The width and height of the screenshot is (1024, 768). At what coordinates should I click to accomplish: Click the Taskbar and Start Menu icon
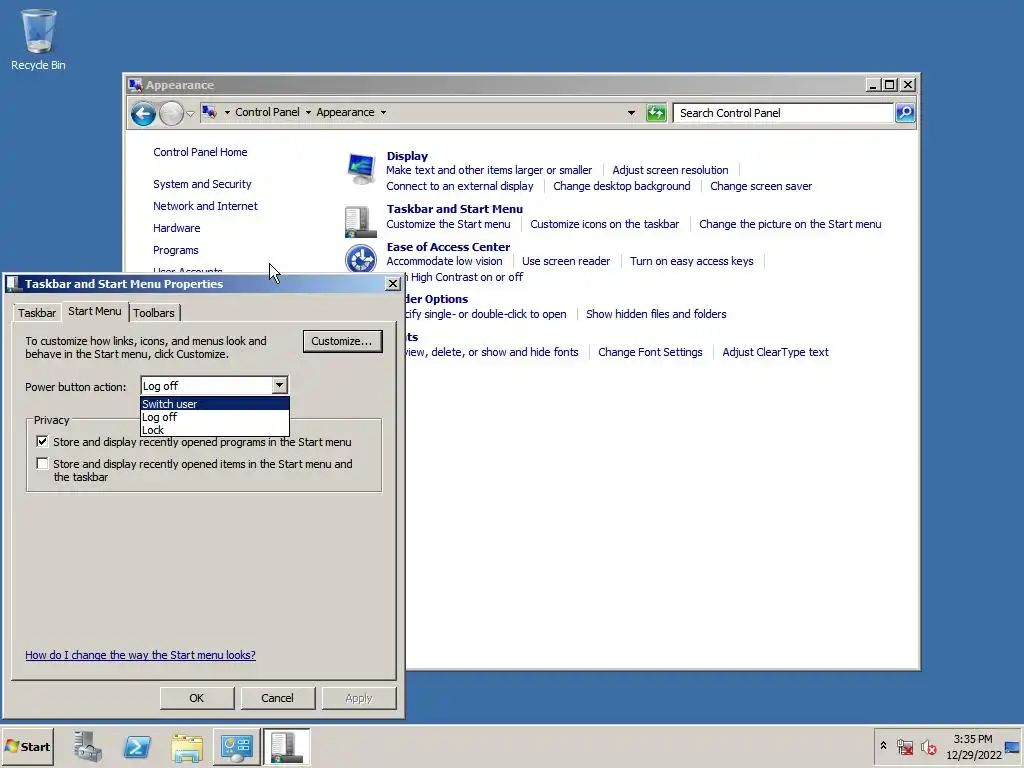tap(360, 222)
